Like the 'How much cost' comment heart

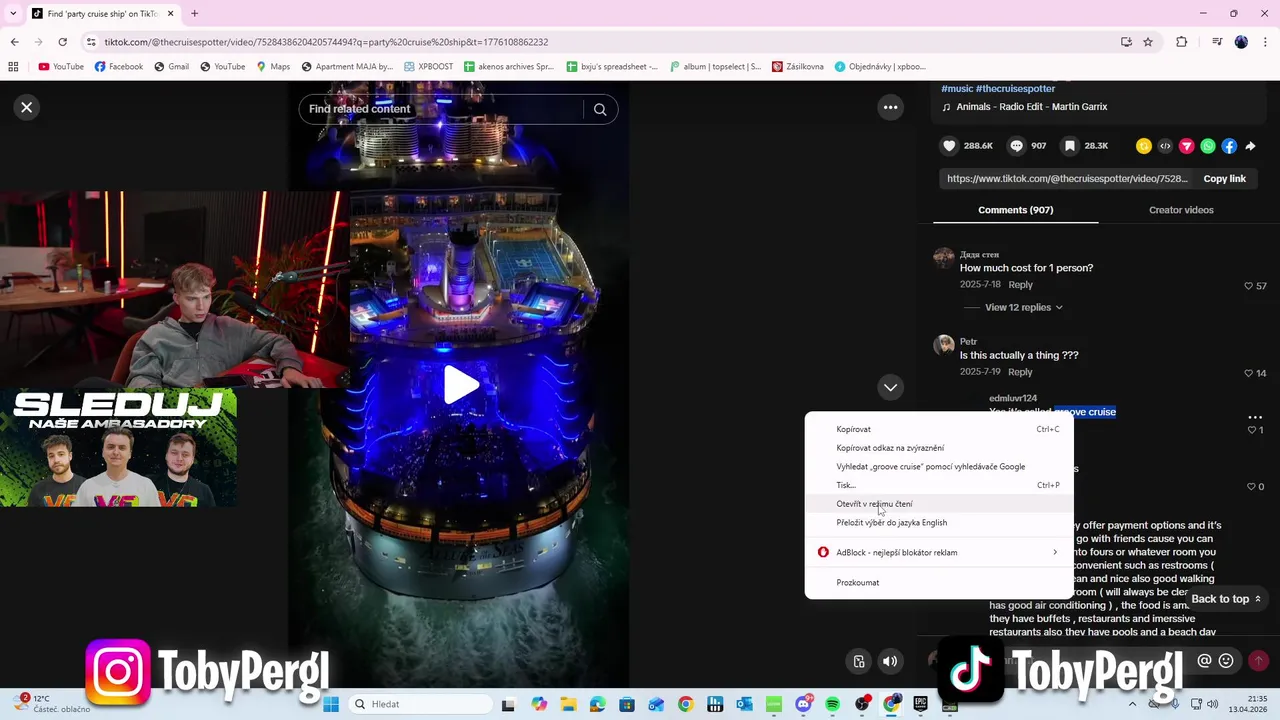(1248, 286)
